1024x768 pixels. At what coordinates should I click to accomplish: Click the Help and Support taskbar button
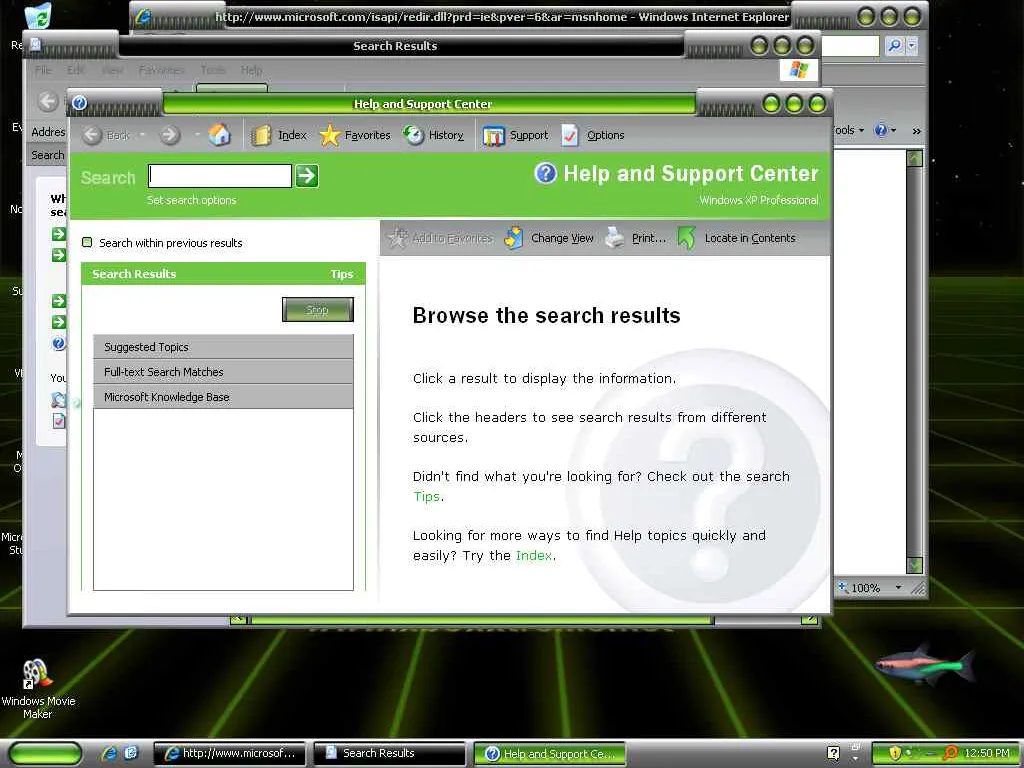point(550,754)
